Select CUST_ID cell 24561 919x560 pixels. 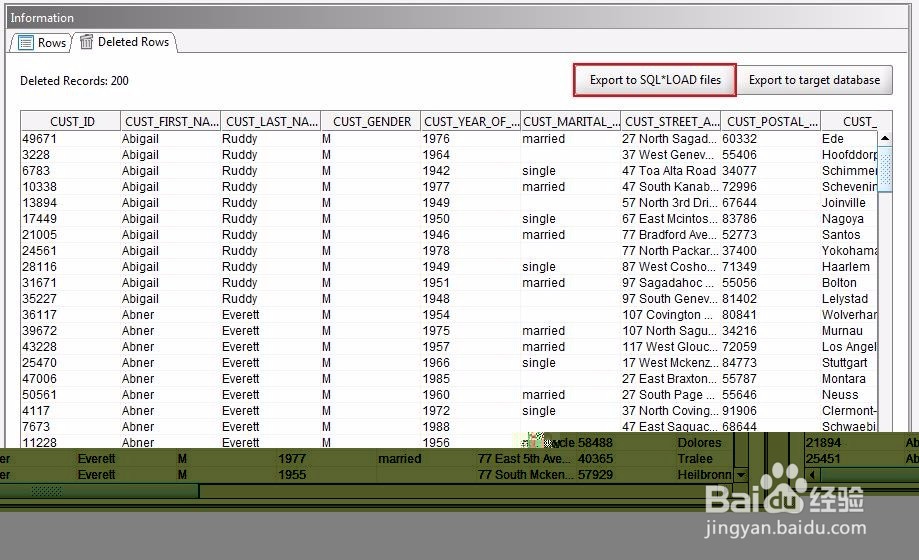tap(70, 251)
